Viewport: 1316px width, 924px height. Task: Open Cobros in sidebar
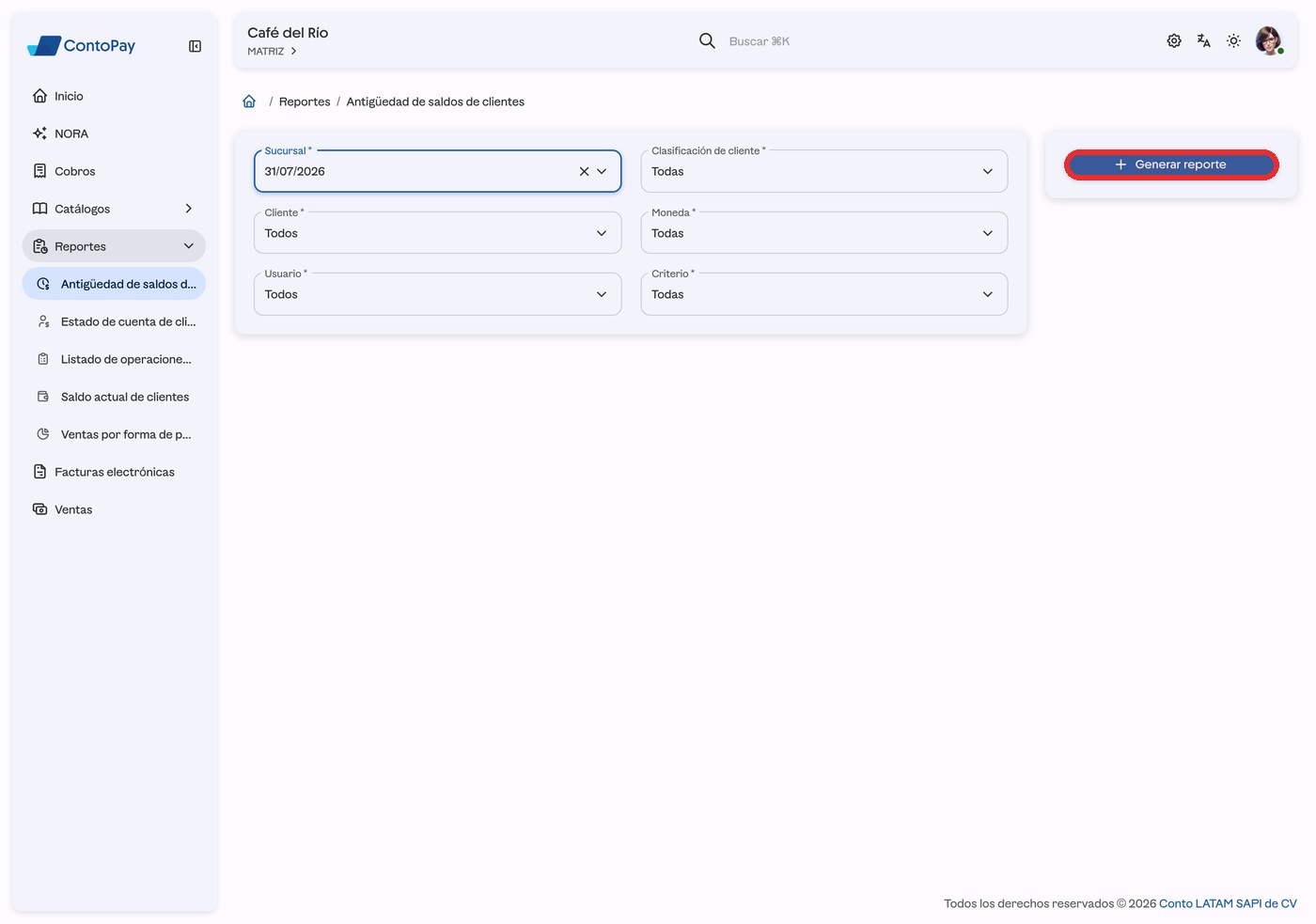coord(114,171)
